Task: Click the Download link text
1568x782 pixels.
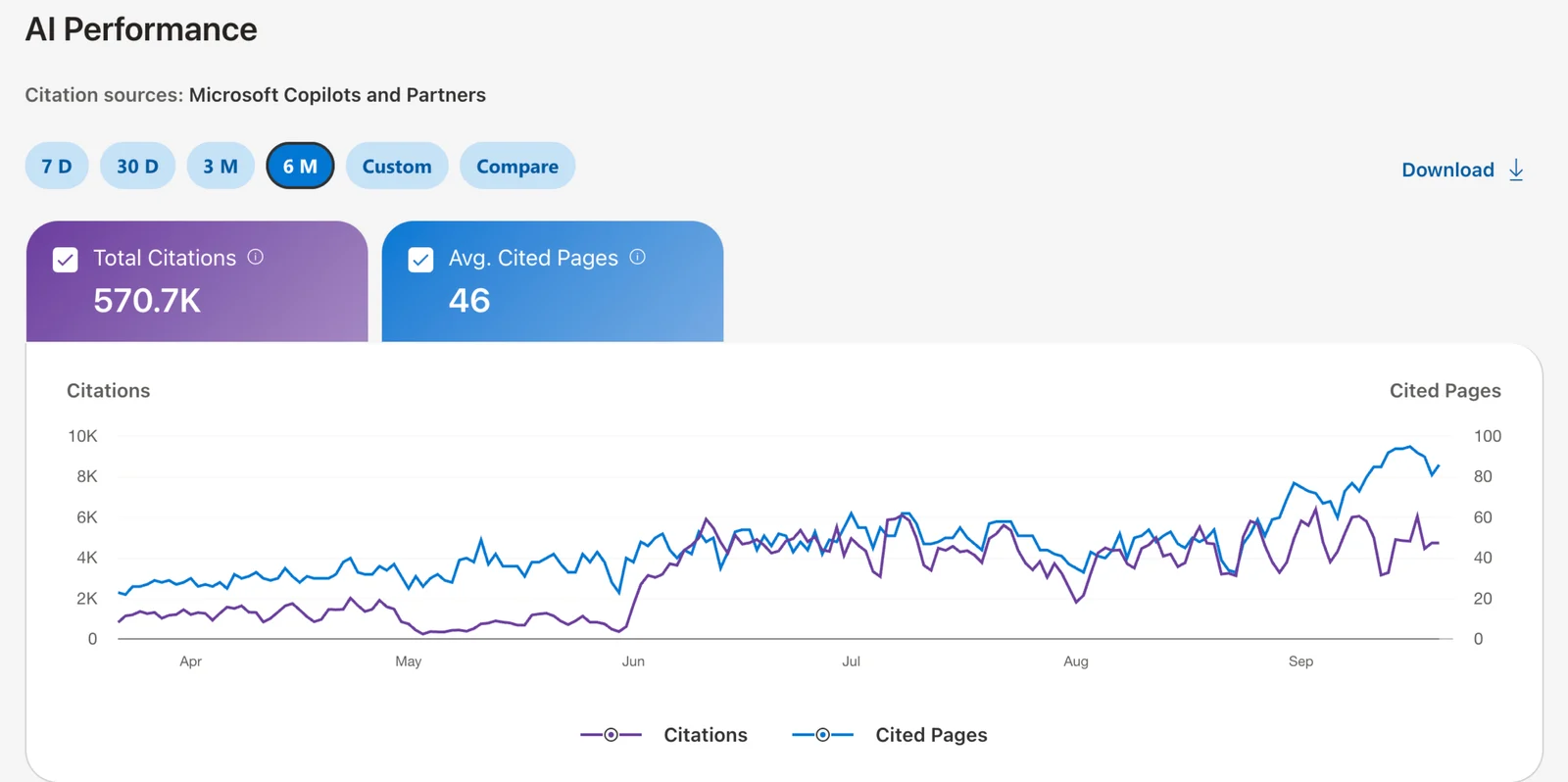Action: 1447,170
